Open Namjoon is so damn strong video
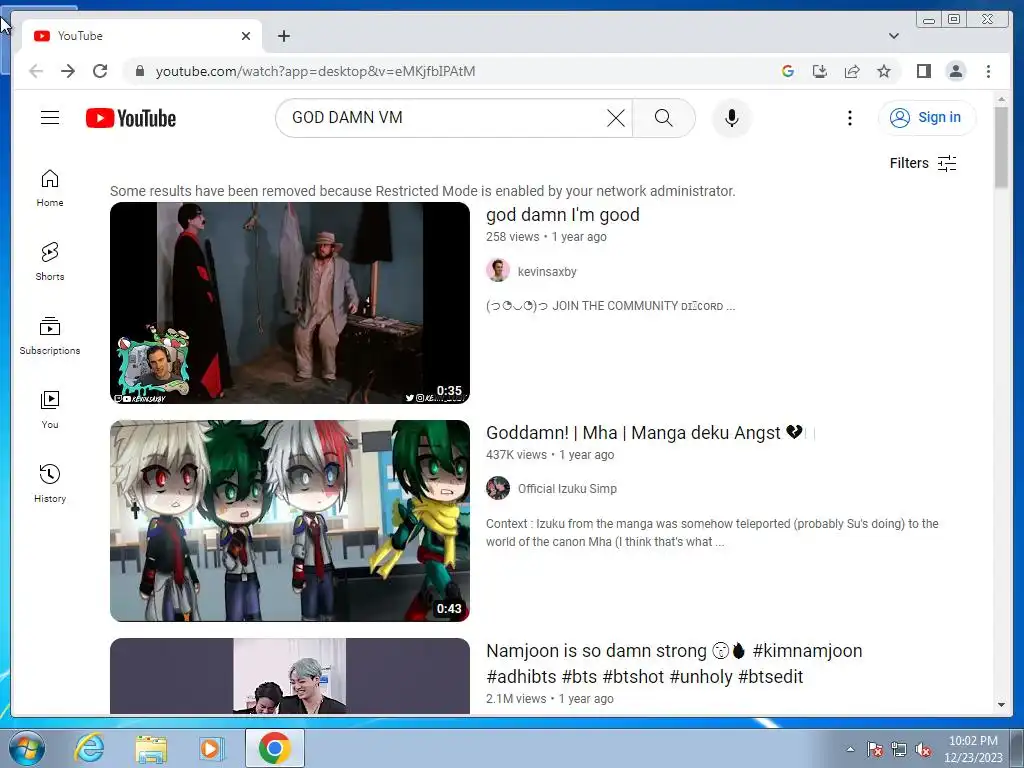This screenshot has width=1024, height=768. 674,664
